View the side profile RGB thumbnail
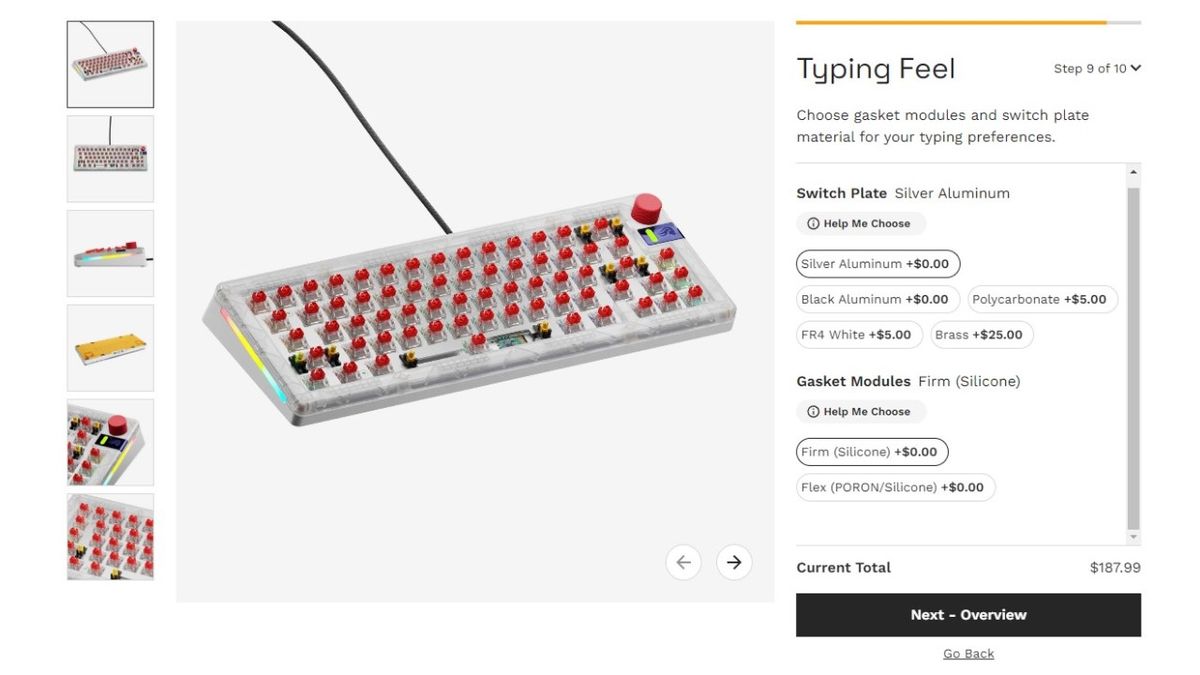This screenshot has height=675, width=1200. (110, 253)
